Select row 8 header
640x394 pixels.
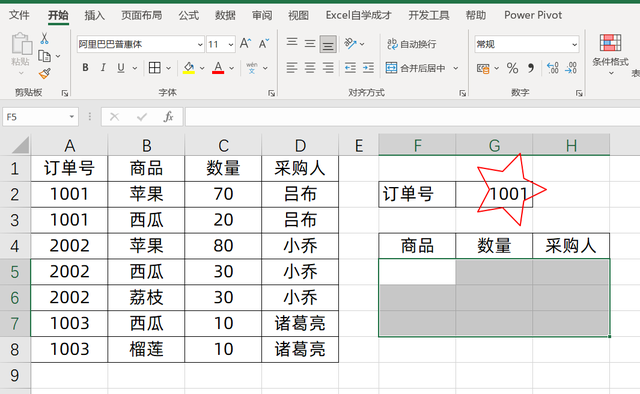click(x=15, y=349)
